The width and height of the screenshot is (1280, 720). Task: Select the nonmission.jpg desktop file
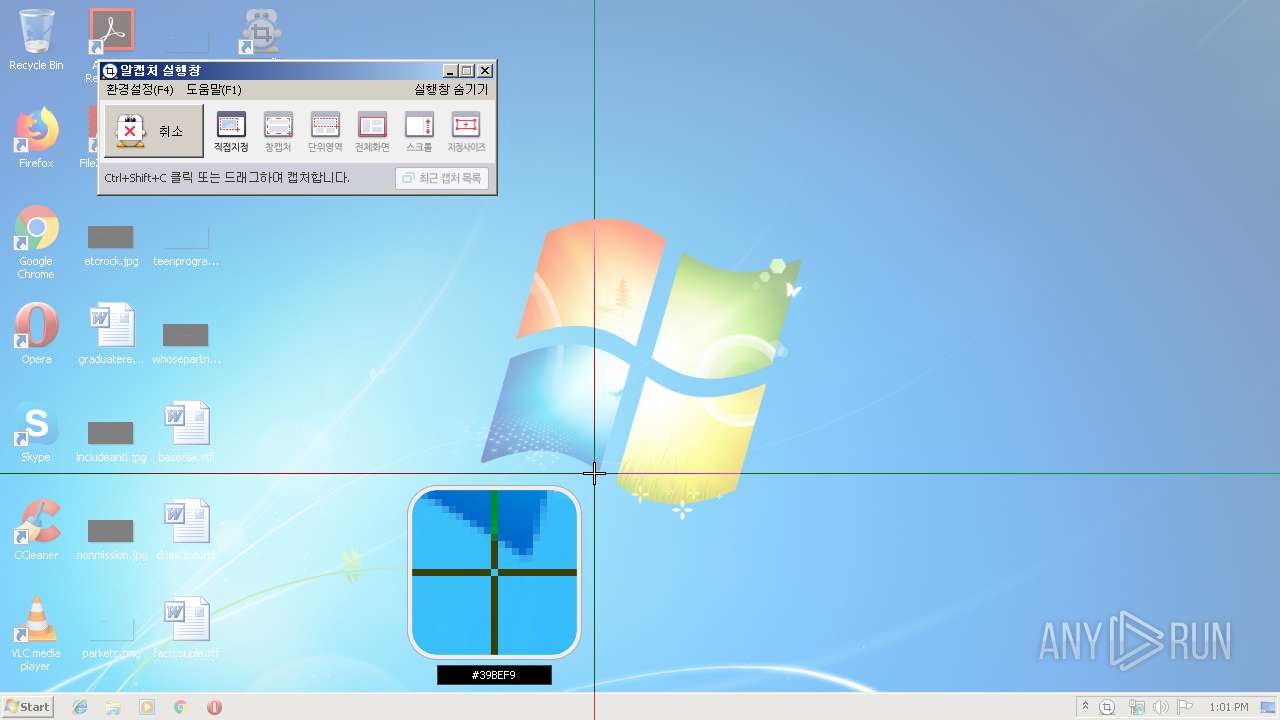111,537
